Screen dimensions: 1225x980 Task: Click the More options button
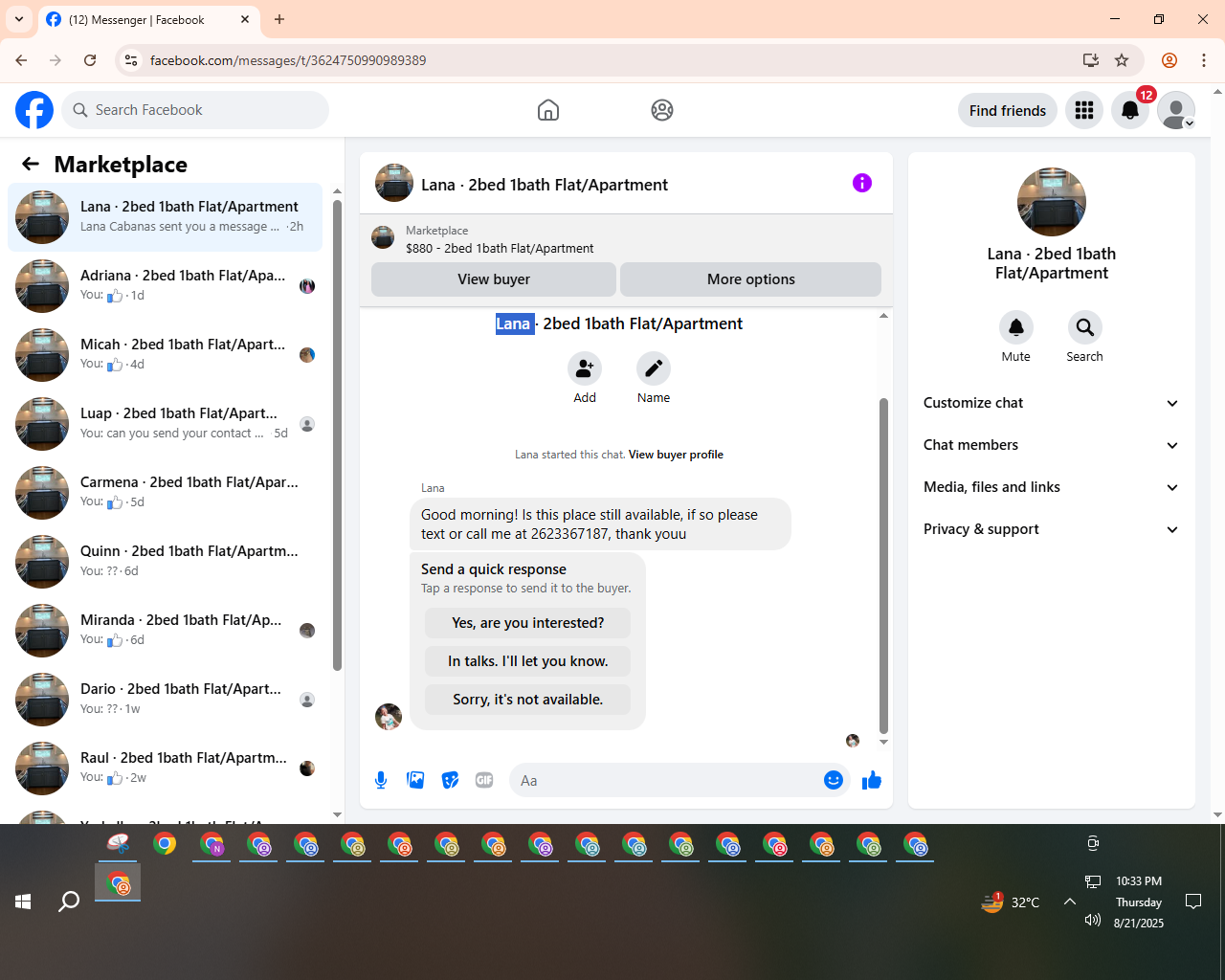coord(751,279)
